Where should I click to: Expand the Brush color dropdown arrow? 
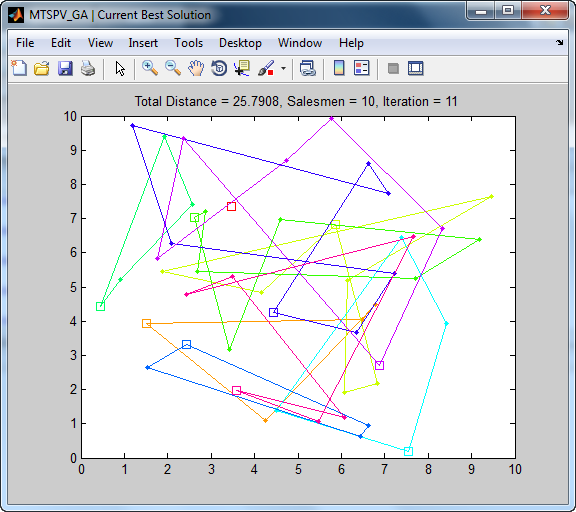[x=283, y=68]
